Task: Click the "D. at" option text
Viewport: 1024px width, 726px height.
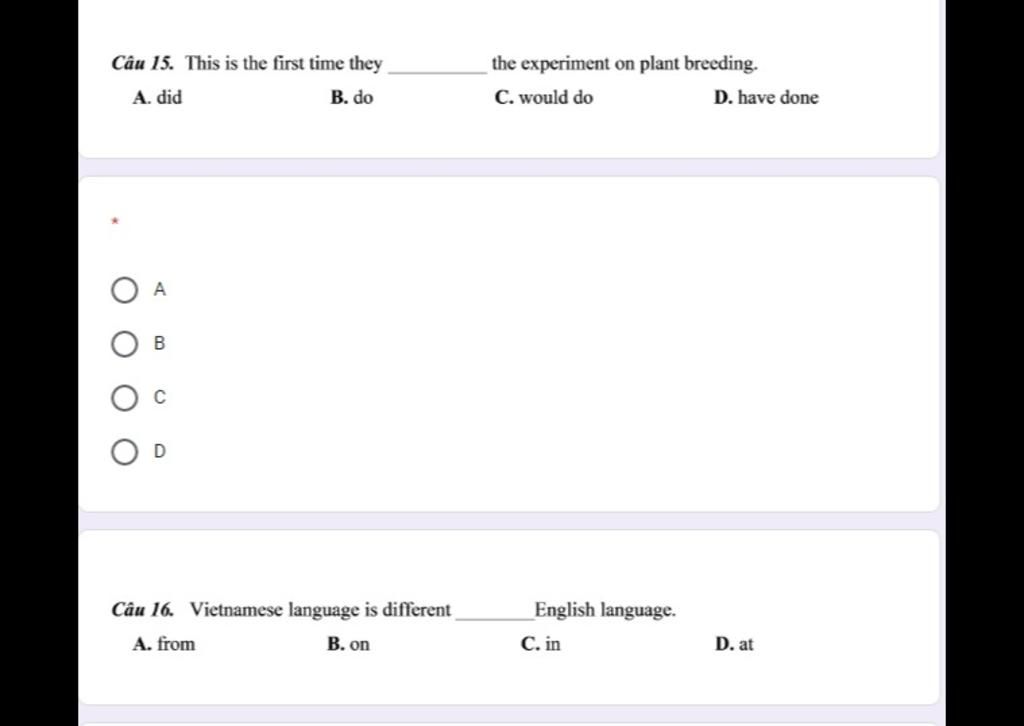Action: point(734,644)
